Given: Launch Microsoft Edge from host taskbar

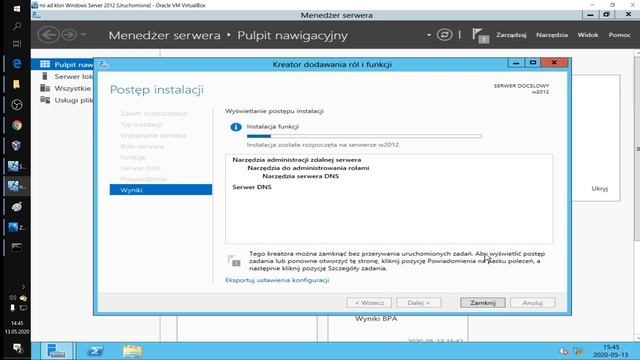Looking at the screenshot, I should (x=17, y=64).
